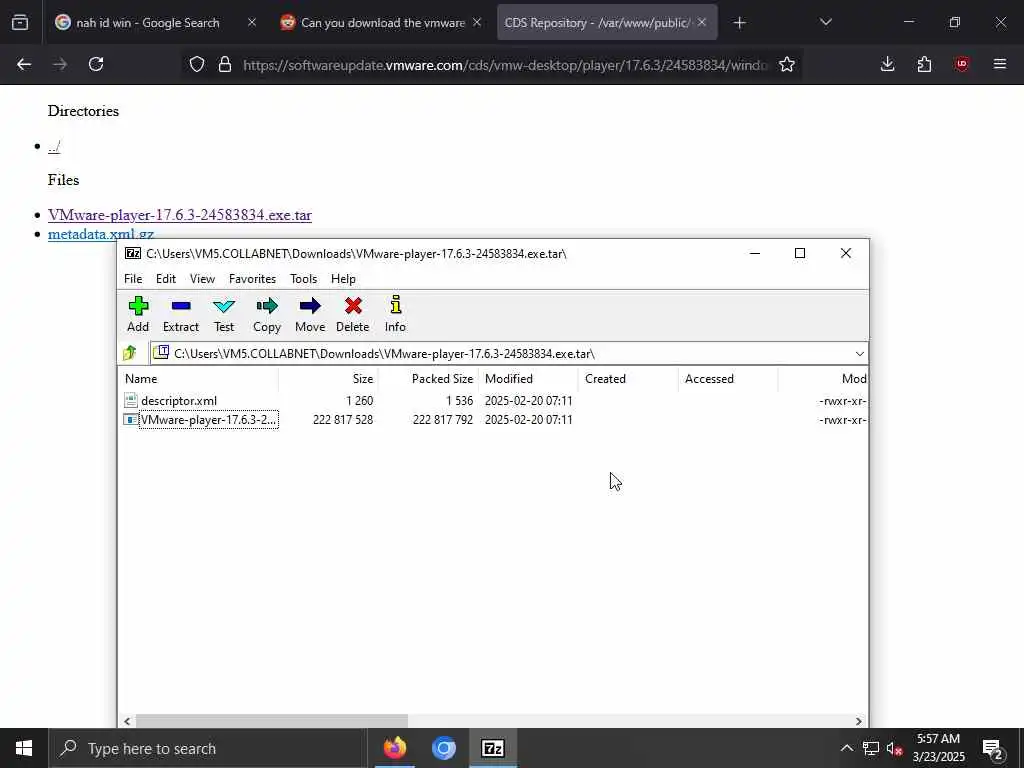
Task: Click the 7-Zip address path field
Action: coord(503,353)
